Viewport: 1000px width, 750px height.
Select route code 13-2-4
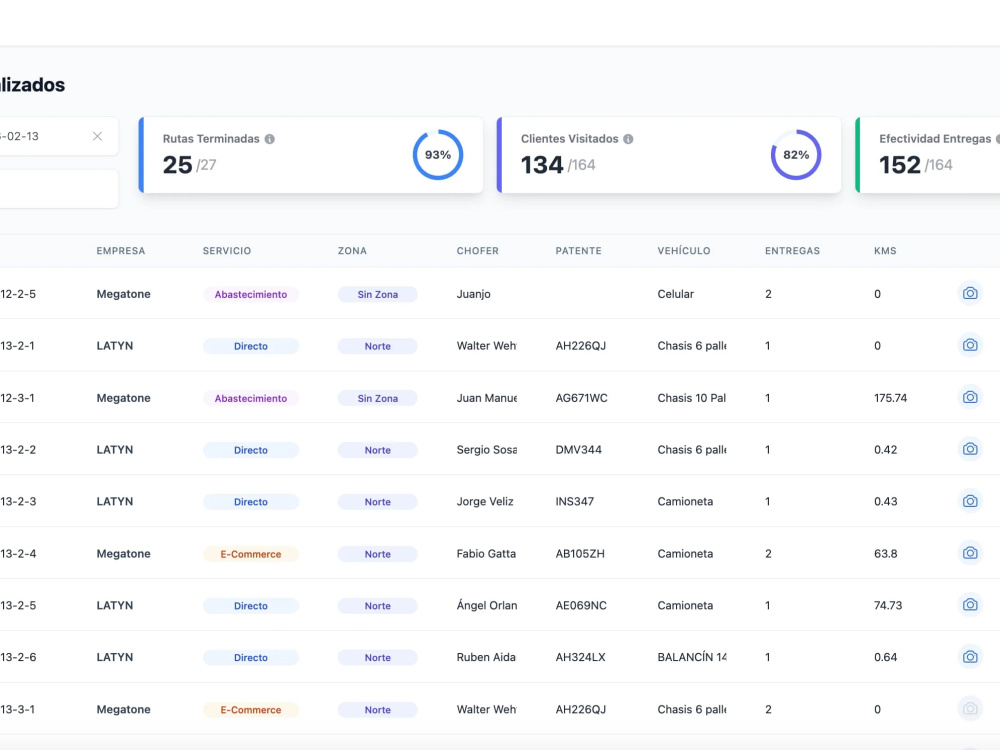click(18, 554)
